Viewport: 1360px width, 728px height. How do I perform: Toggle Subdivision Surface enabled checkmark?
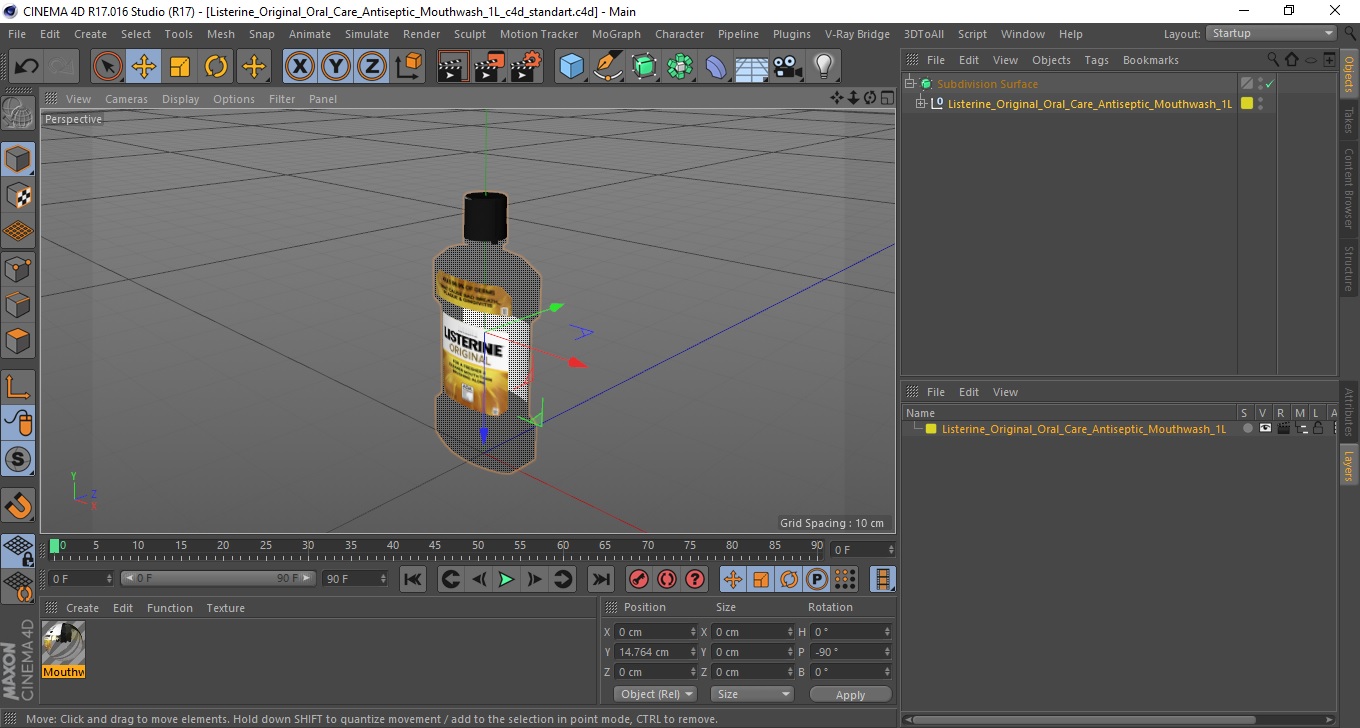click(x=1269, y=84)
